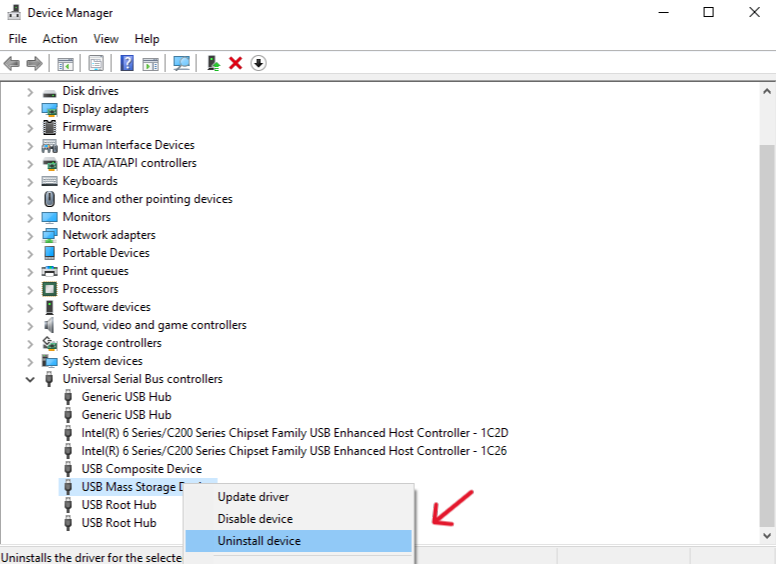Expand the Network adapters category
This screenshot has height=564, width=776.
(30, 235)
